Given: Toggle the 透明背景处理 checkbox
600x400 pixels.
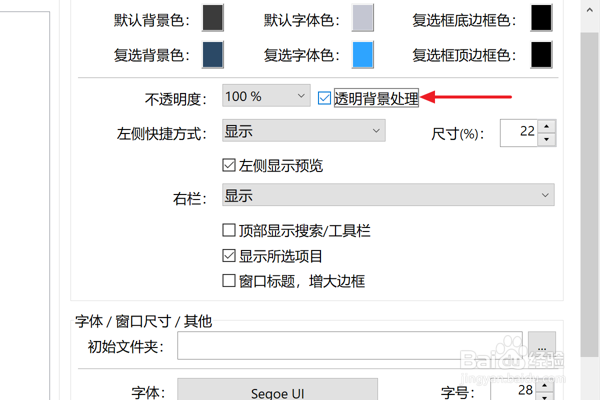Looking at the screenshot, I should (x=324, y=98).
